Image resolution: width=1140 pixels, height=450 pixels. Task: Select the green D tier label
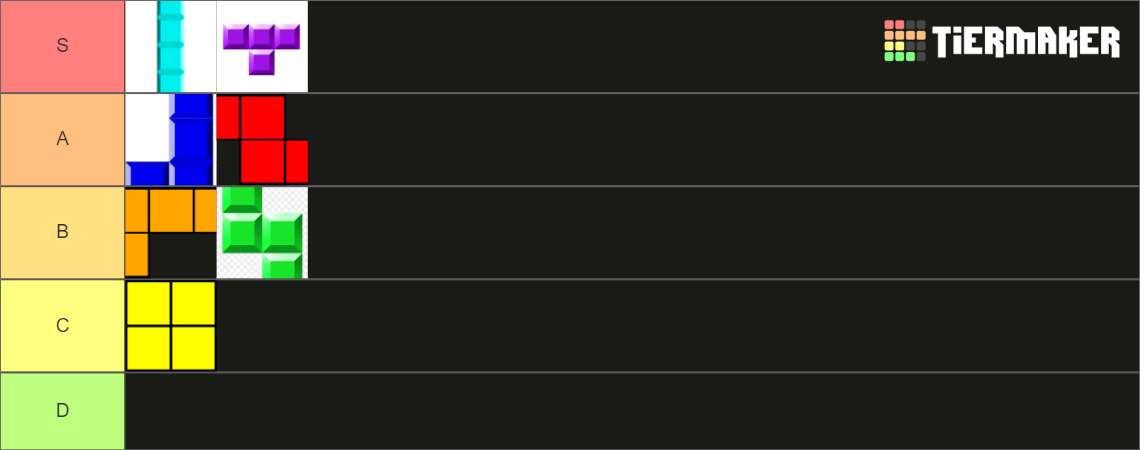point(62,411)
